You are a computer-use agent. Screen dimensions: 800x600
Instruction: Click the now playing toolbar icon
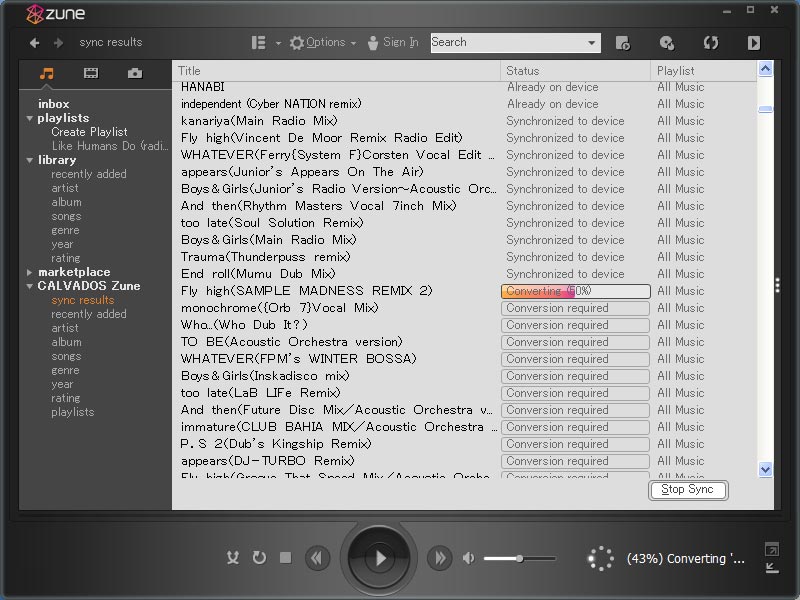coord(754,43)
